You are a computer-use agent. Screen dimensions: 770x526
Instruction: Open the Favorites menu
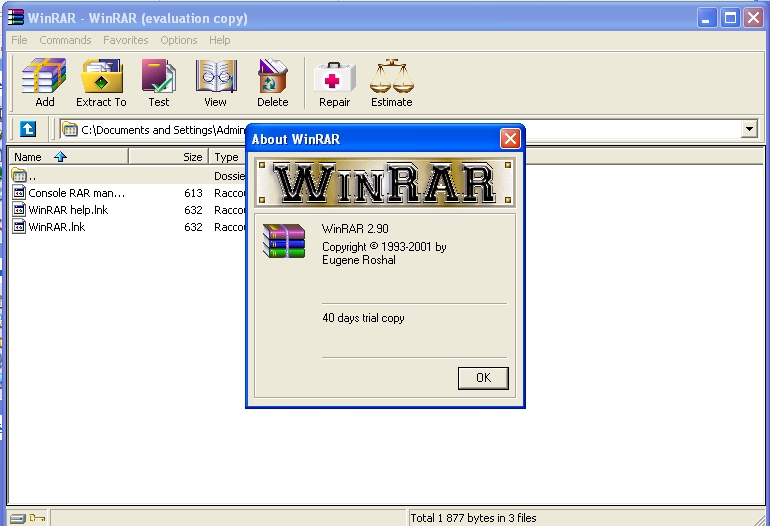coord(125,40)
